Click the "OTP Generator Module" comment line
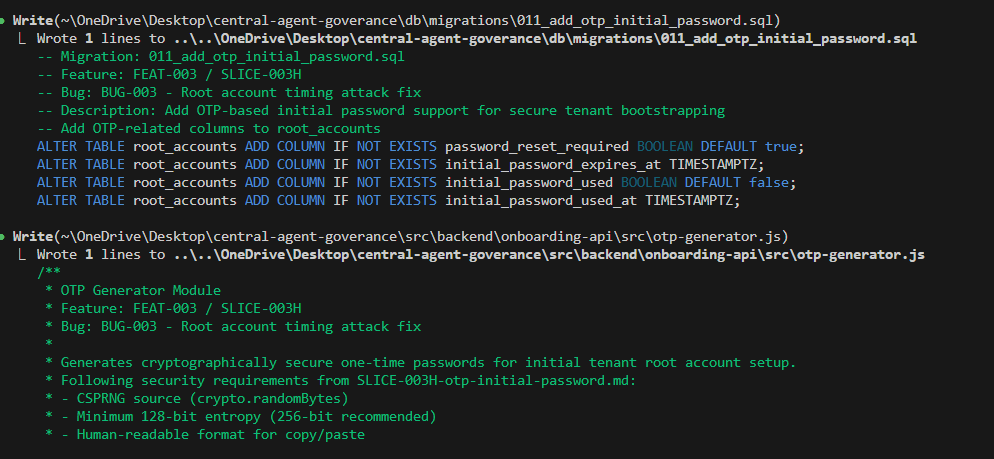The image size is (994, 459). pos(138,290)
